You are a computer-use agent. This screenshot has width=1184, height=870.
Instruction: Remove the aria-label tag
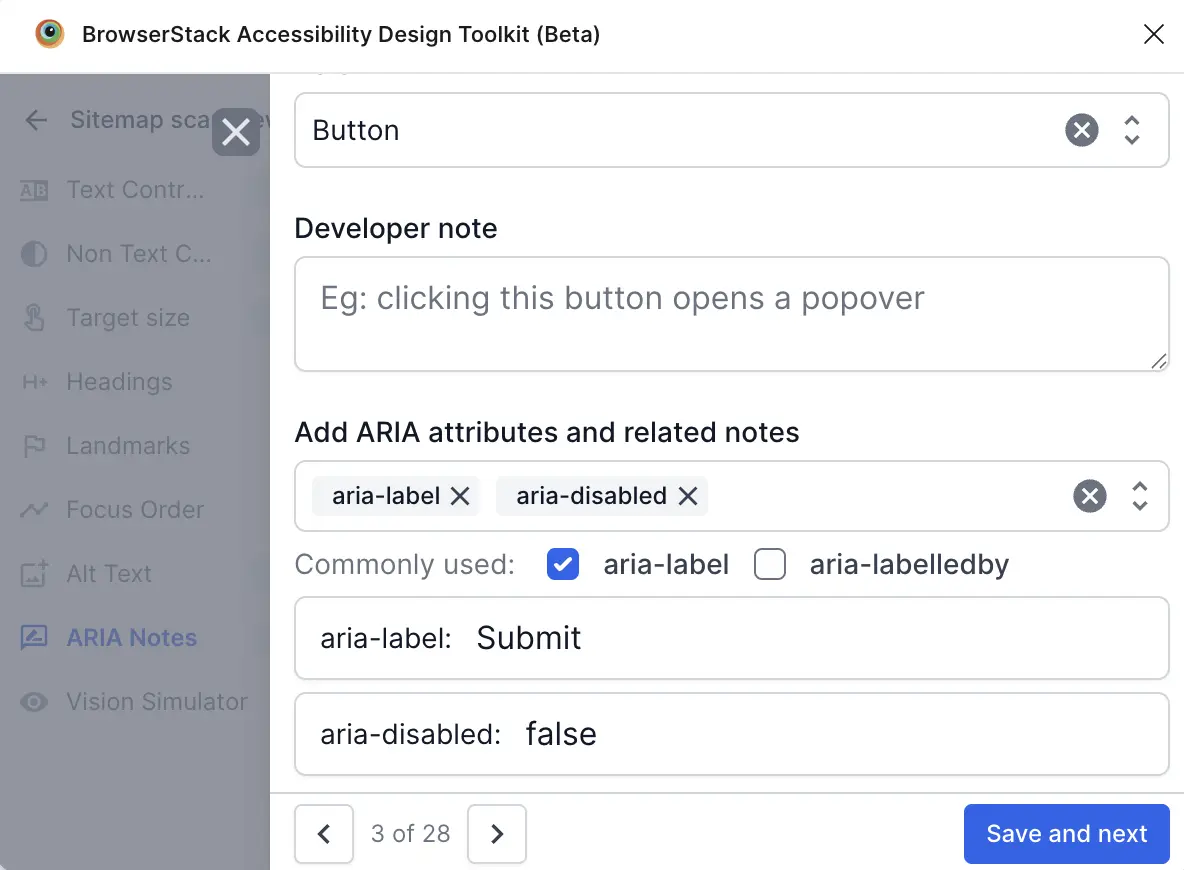[460, 496]
